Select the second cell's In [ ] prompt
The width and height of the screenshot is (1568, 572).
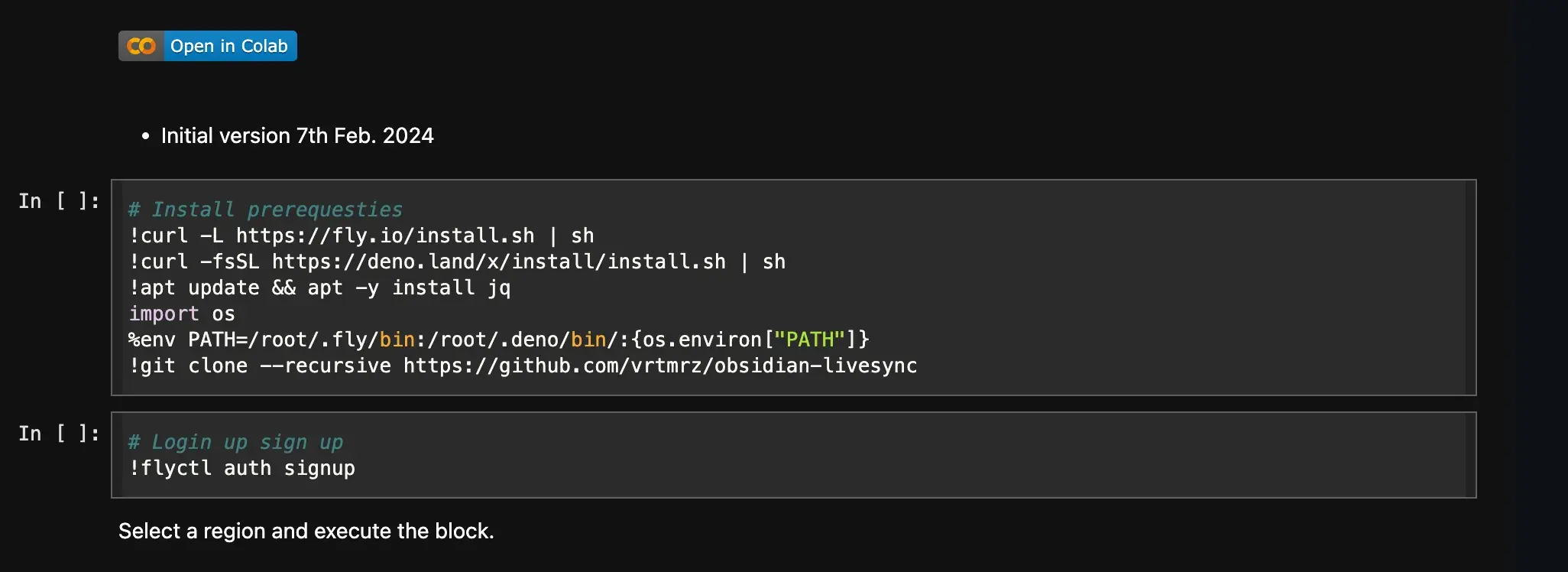[x=59, y=434]
